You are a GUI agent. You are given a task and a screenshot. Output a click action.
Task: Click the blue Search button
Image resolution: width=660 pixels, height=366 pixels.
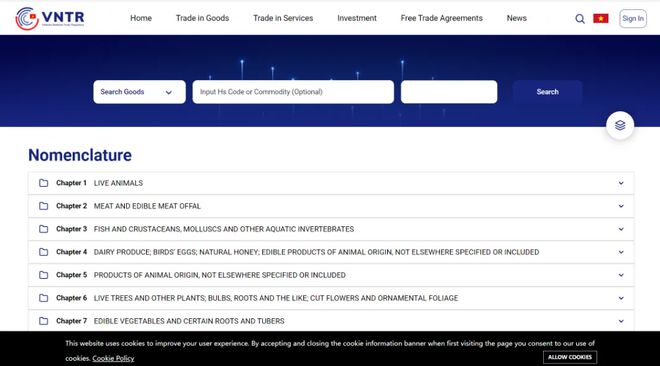point(547,92)
